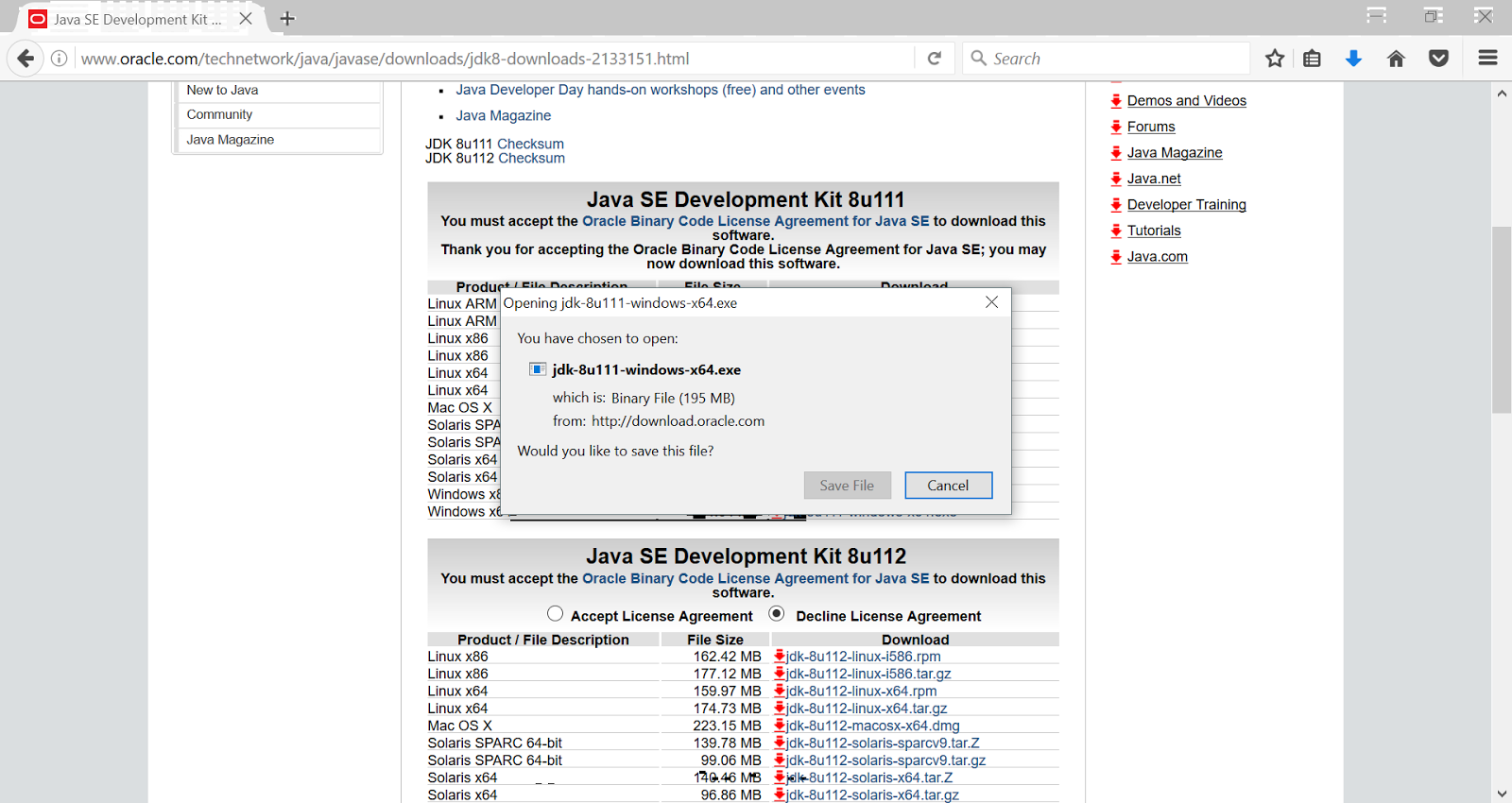1512x803 pixels.
Task: Click the page scrollbar down arrow
Action: pos(1502,794)
